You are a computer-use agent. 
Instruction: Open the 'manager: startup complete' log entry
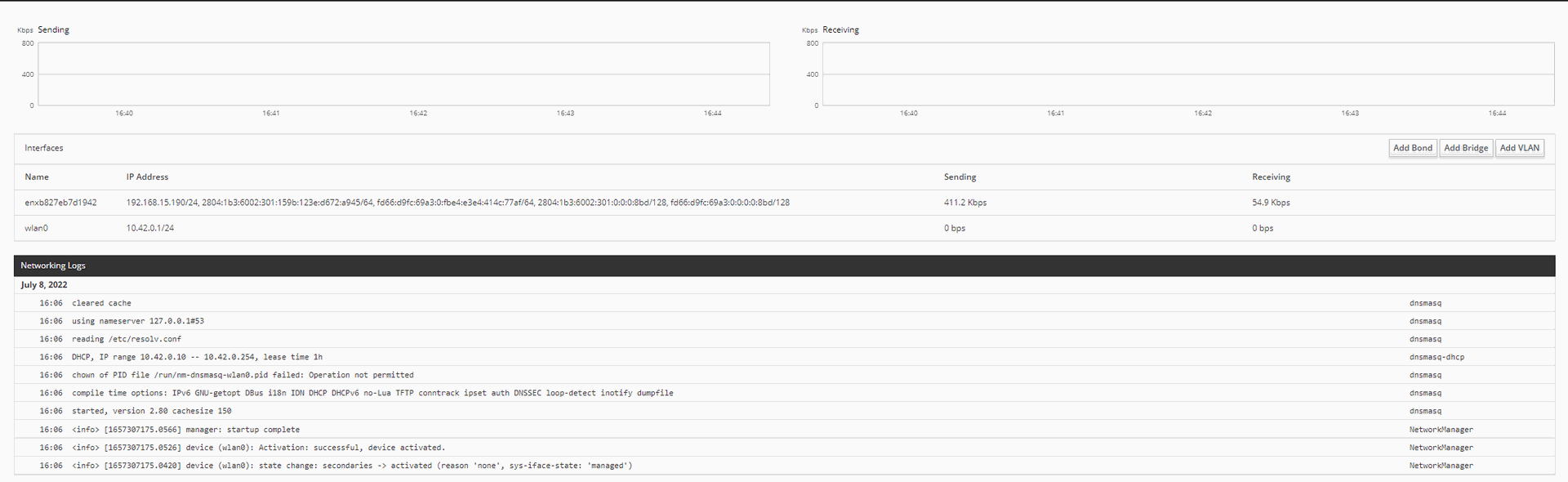point(185,430)
